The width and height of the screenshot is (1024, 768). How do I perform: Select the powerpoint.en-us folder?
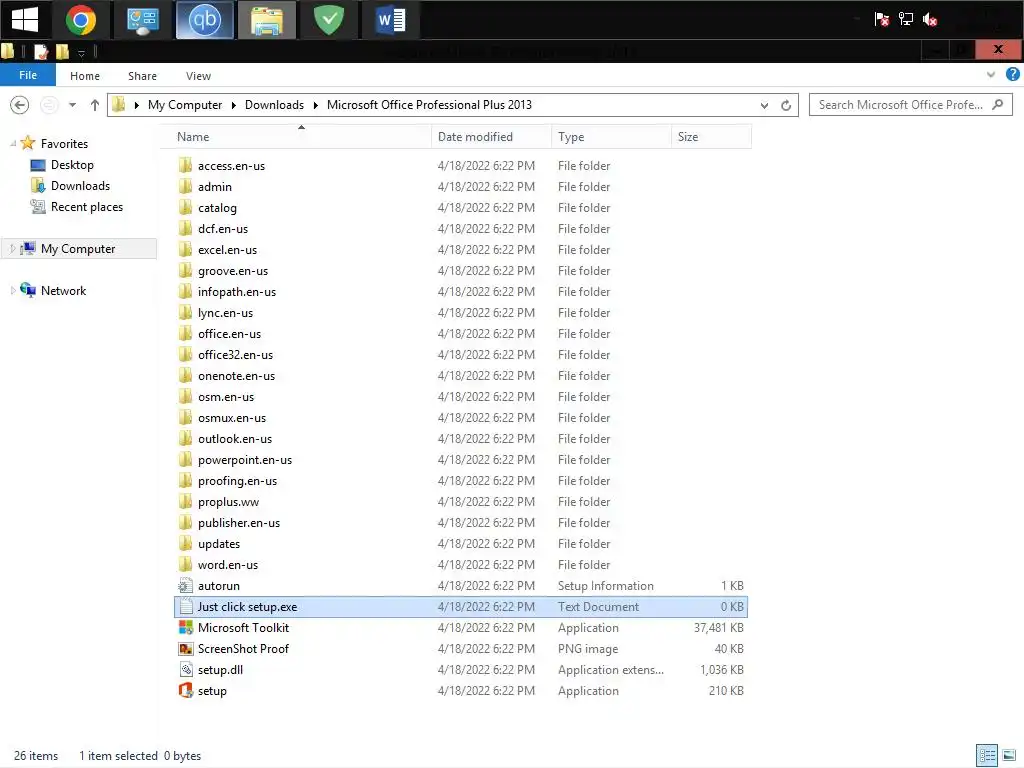pyautogui.click(x=245, y=460)
